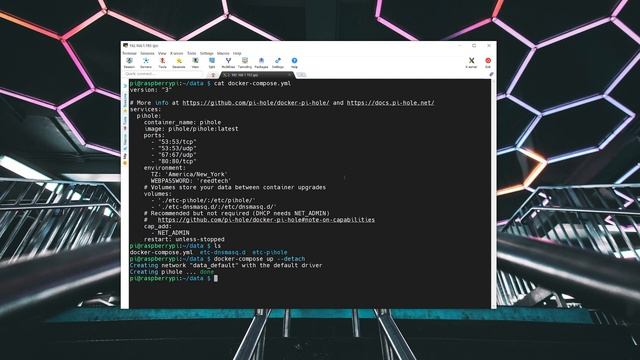
Task: Click the red Exit icon
Action: point(488,62)
